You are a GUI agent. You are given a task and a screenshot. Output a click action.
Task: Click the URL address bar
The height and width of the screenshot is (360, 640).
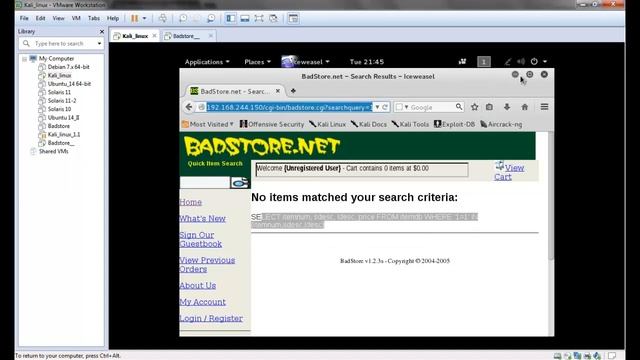point(289,107)
